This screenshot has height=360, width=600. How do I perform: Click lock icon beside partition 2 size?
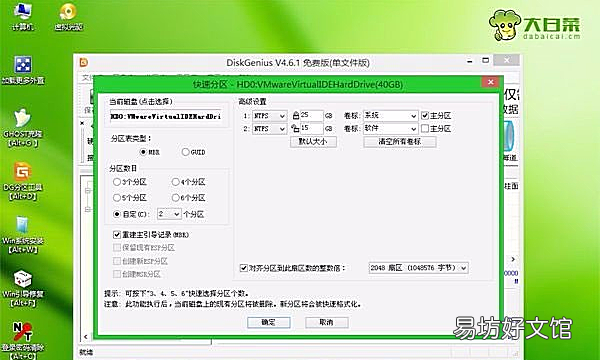[x=295, y=128]
